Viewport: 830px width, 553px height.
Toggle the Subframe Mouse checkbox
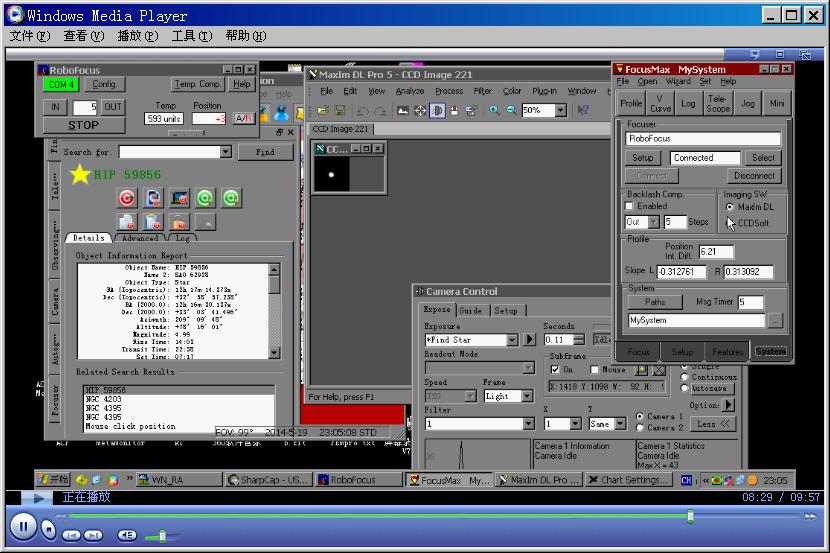pos(594,369)
